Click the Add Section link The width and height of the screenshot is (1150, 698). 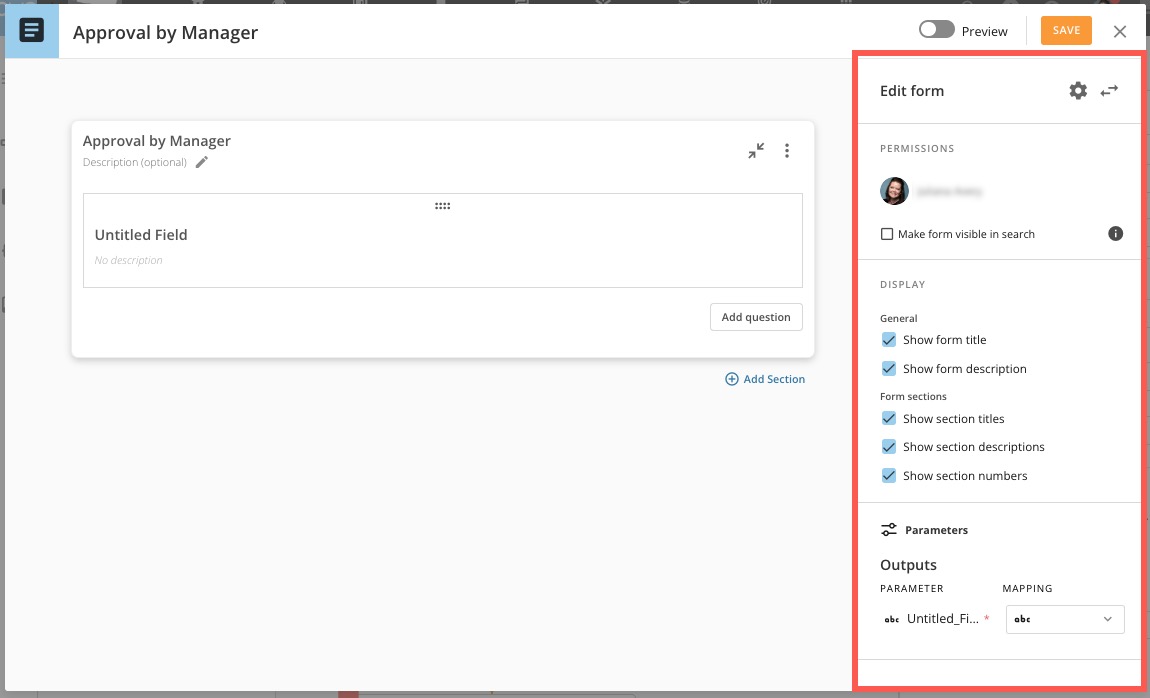[x=765, y=379]
